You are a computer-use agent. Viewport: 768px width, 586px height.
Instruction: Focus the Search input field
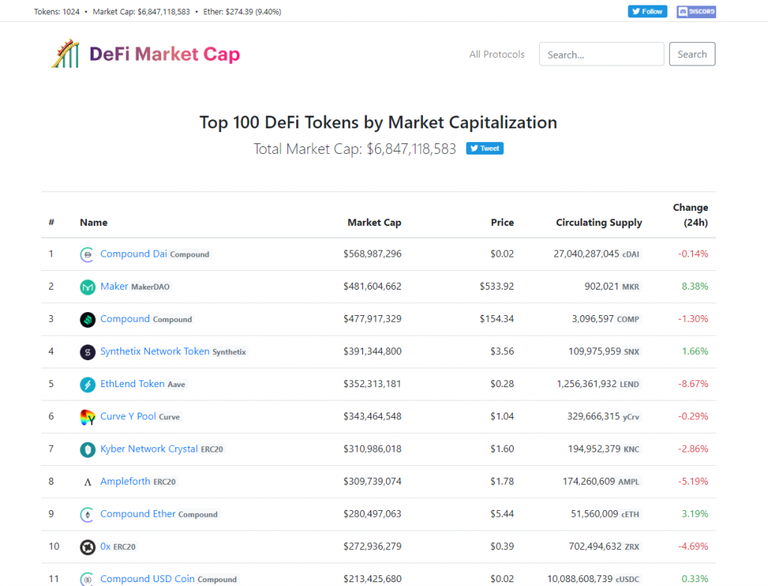[601, 54]
